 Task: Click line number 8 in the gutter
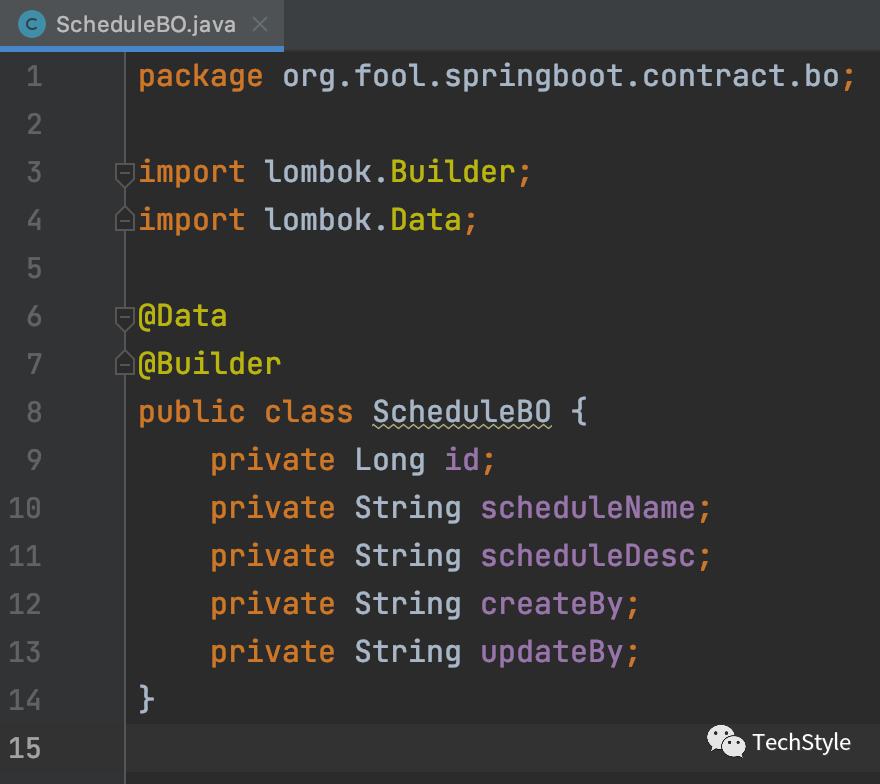(34, 412)
